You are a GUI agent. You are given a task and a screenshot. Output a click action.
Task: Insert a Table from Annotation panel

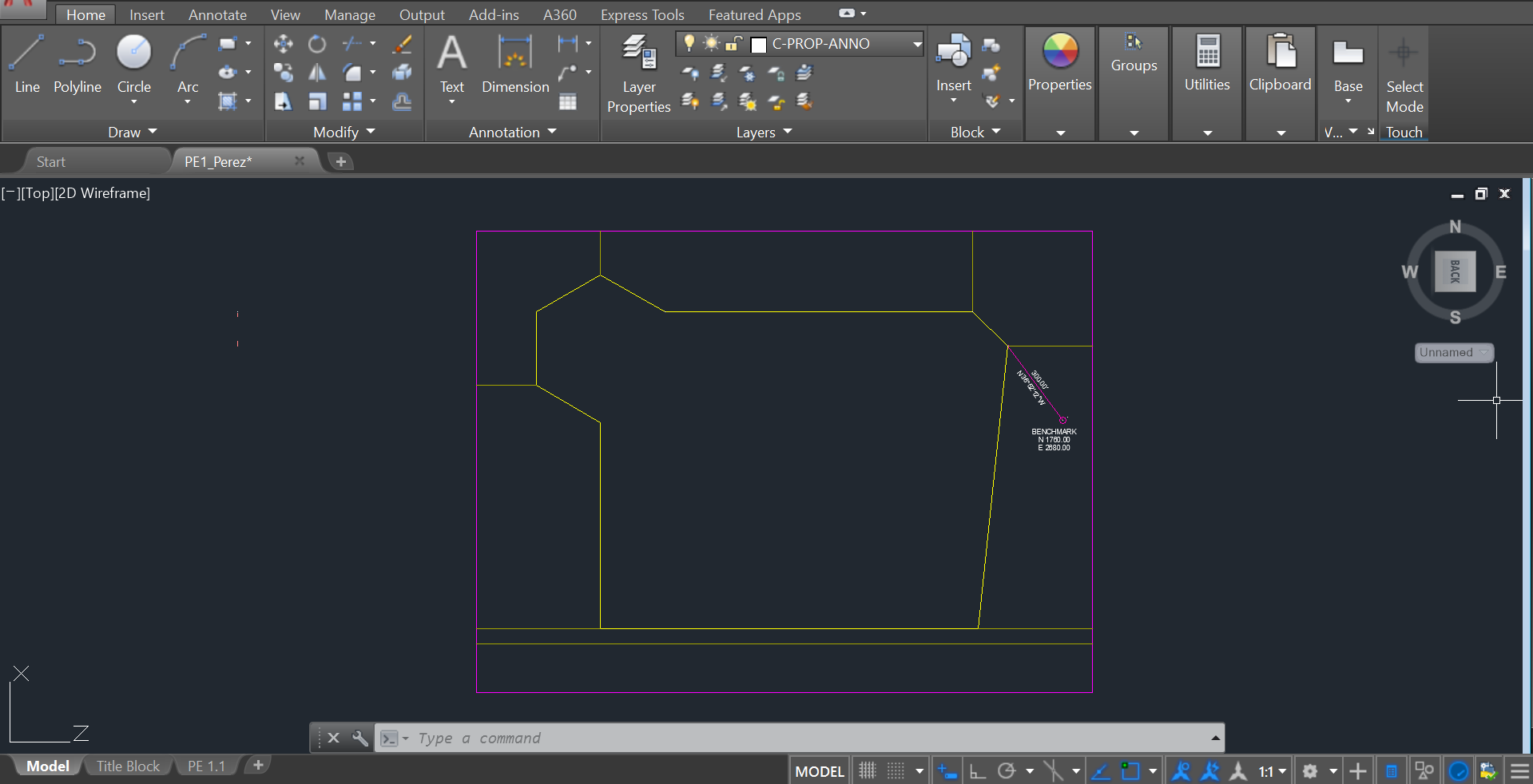click(568, 101)
